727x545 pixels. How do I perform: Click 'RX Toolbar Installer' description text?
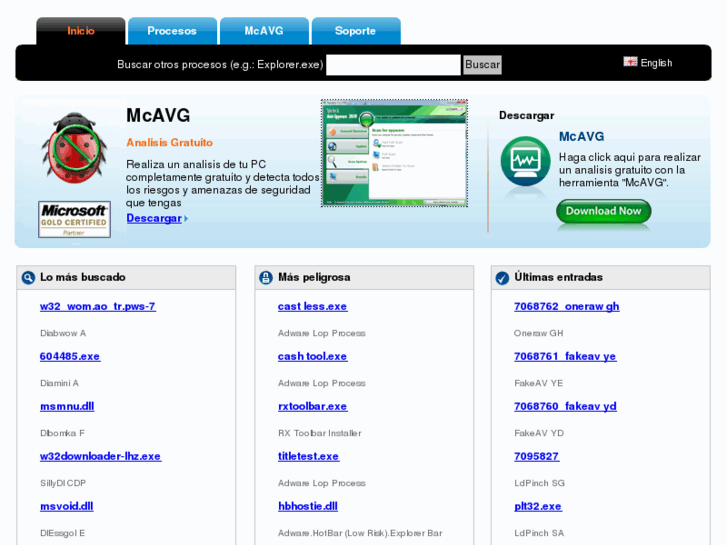320,433
